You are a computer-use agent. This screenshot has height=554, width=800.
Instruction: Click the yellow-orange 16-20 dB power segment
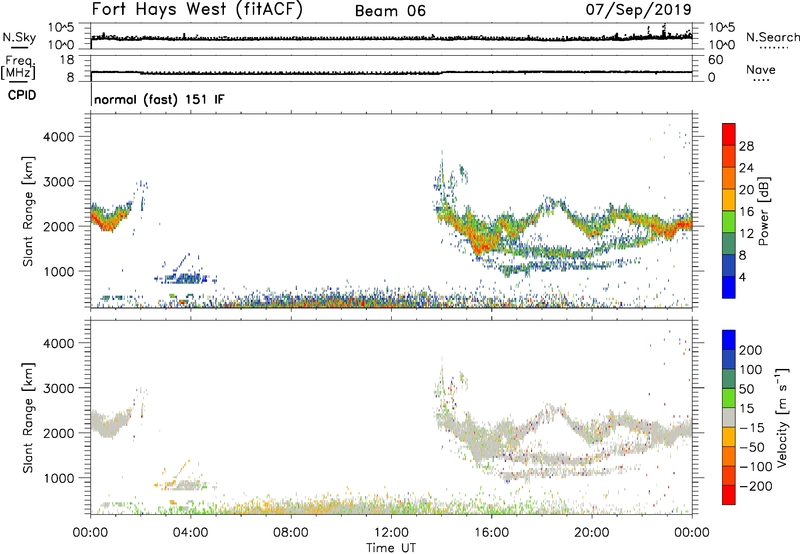(729, 200)
